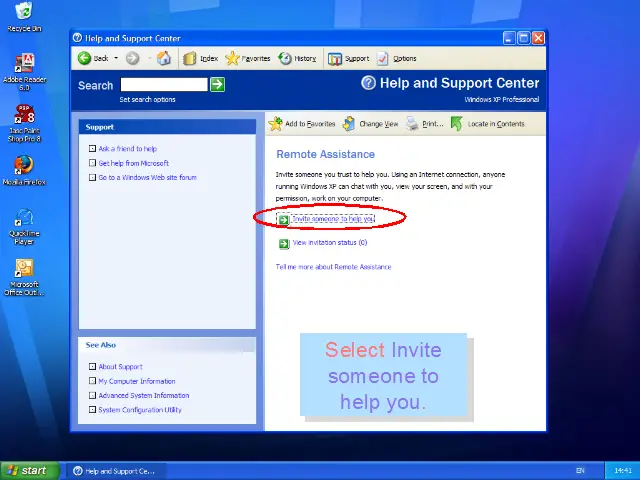Click Help and Support Center title icon
Viewport: 640px width, 480px height.
[77, 38]
